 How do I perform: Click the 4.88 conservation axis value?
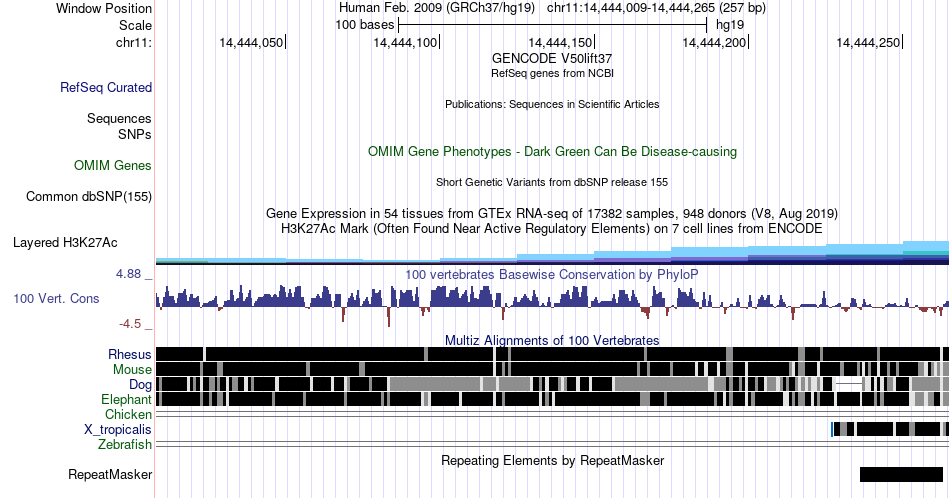coord(128,274)
